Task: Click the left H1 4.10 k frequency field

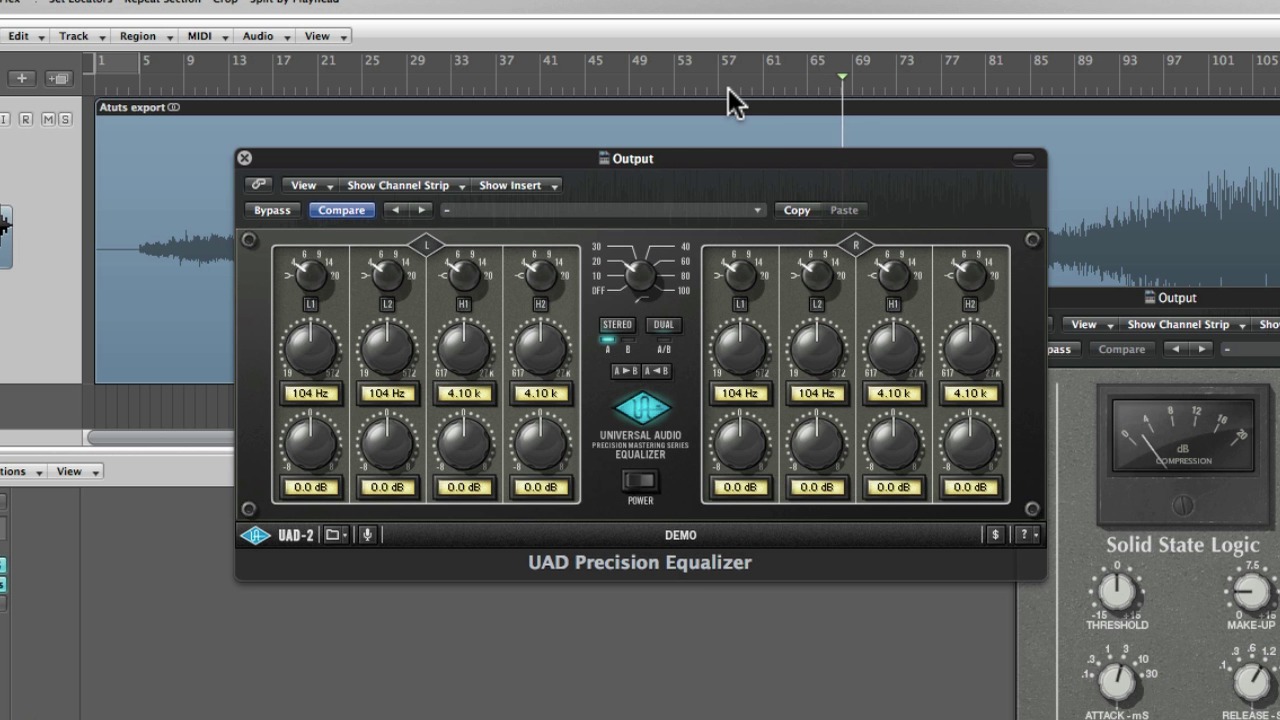Action: [464, 393]
